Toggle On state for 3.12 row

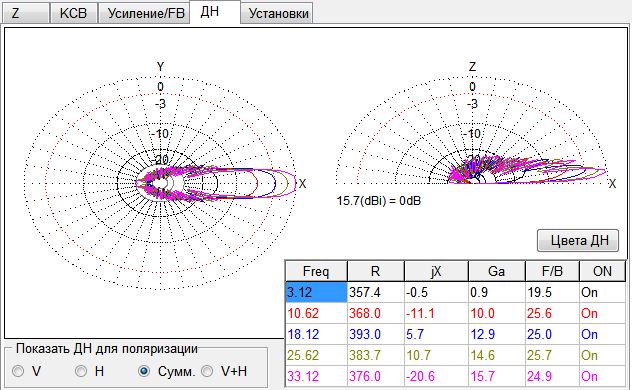pyautogui.click(x=603, y=292)
